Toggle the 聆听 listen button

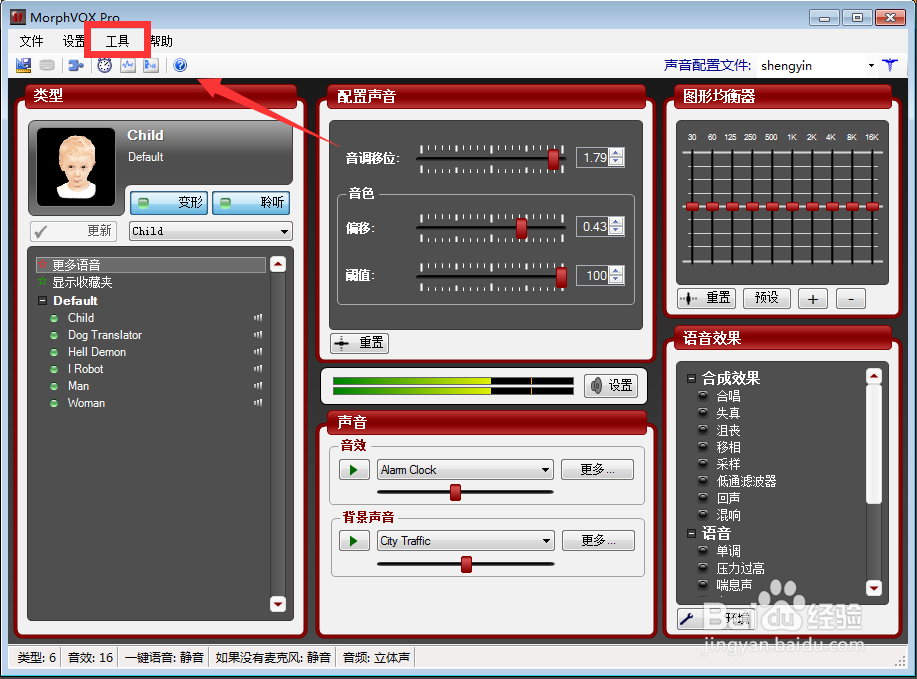point(250,203)
